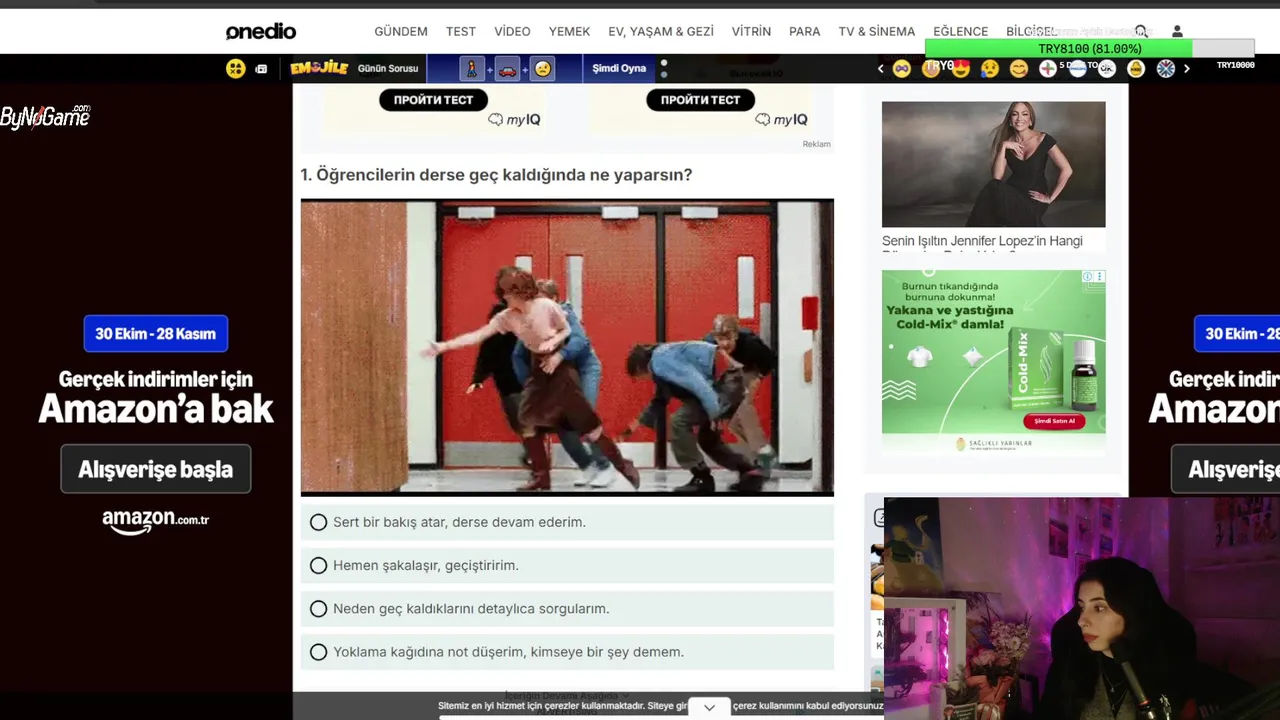The image size is (1280, 720).
Task: Click the small newspaper icon
Action: click(x=261, y=68)
